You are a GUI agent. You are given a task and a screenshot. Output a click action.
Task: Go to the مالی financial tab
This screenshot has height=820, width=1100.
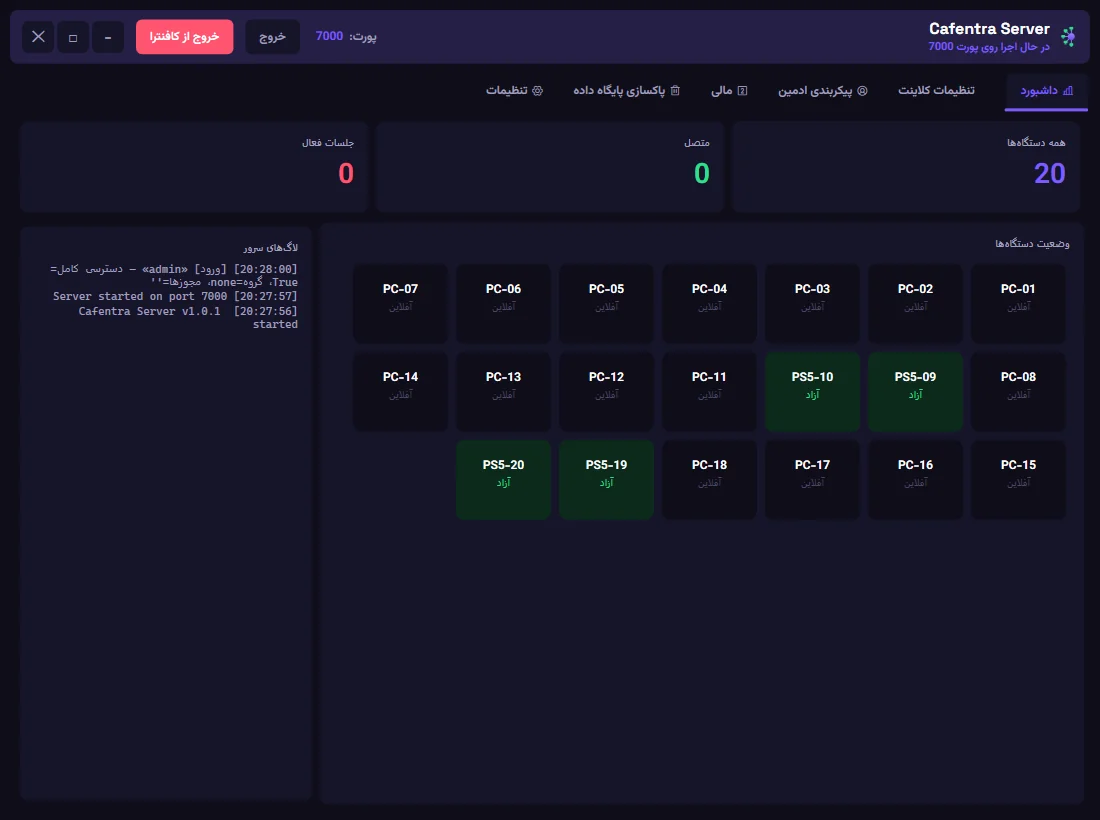click(x=729, y=90)
